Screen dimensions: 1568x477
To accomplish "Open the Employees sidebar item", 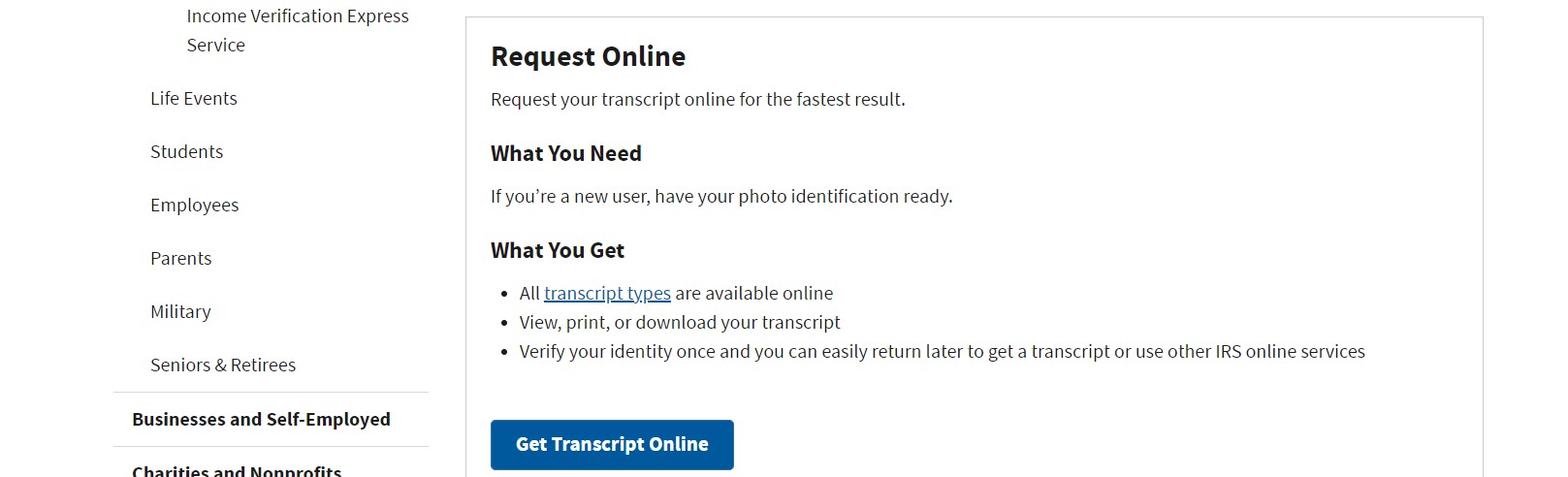I will tap(194, 206).
